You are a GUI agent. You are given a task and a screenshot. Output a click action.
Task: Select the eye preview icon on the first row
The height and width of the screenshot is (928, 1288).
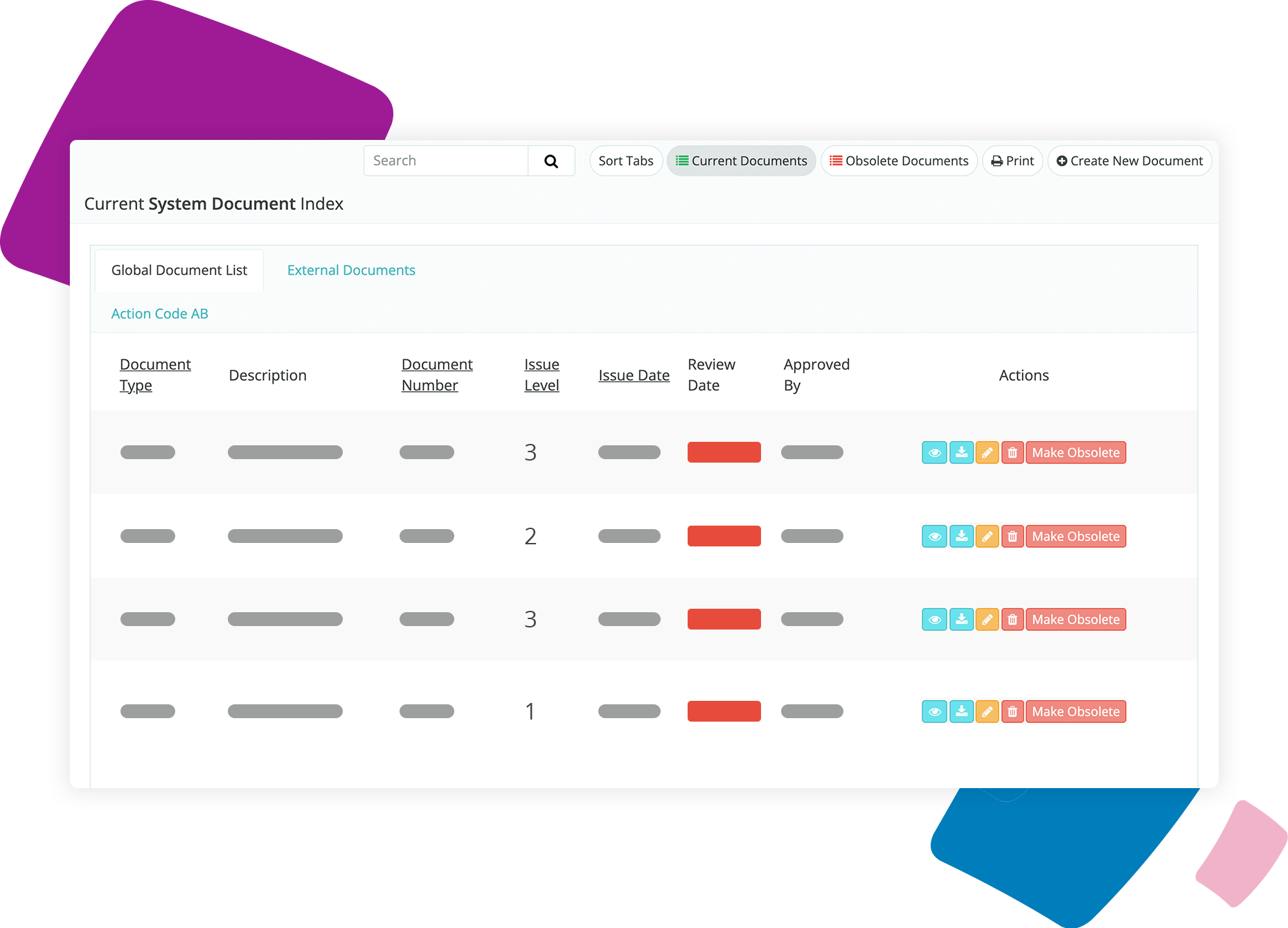[x=934, y=452]
